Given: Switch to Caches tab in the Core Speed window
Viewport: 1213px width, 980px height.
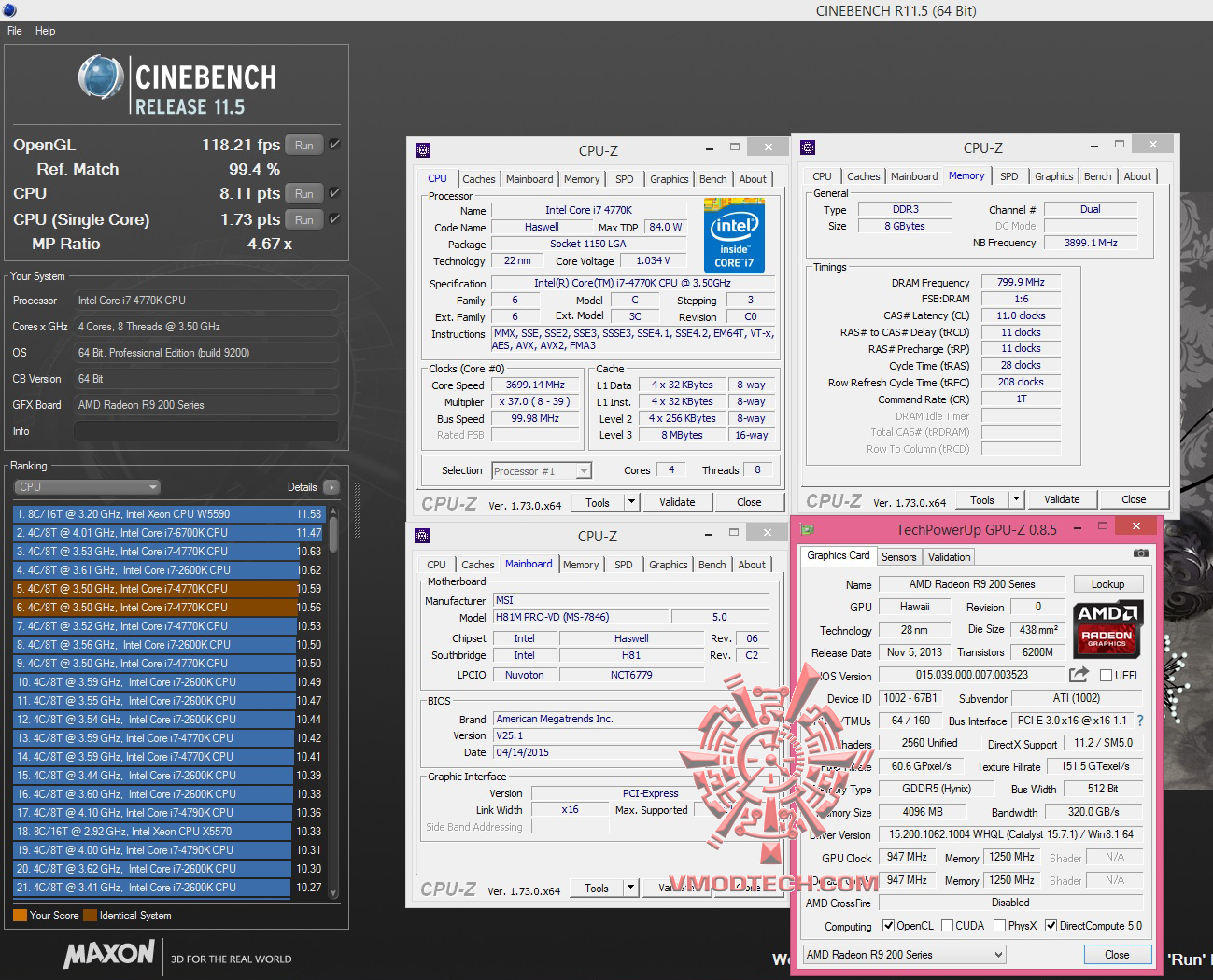Looking at the screenshot, I should pos(479,179).
